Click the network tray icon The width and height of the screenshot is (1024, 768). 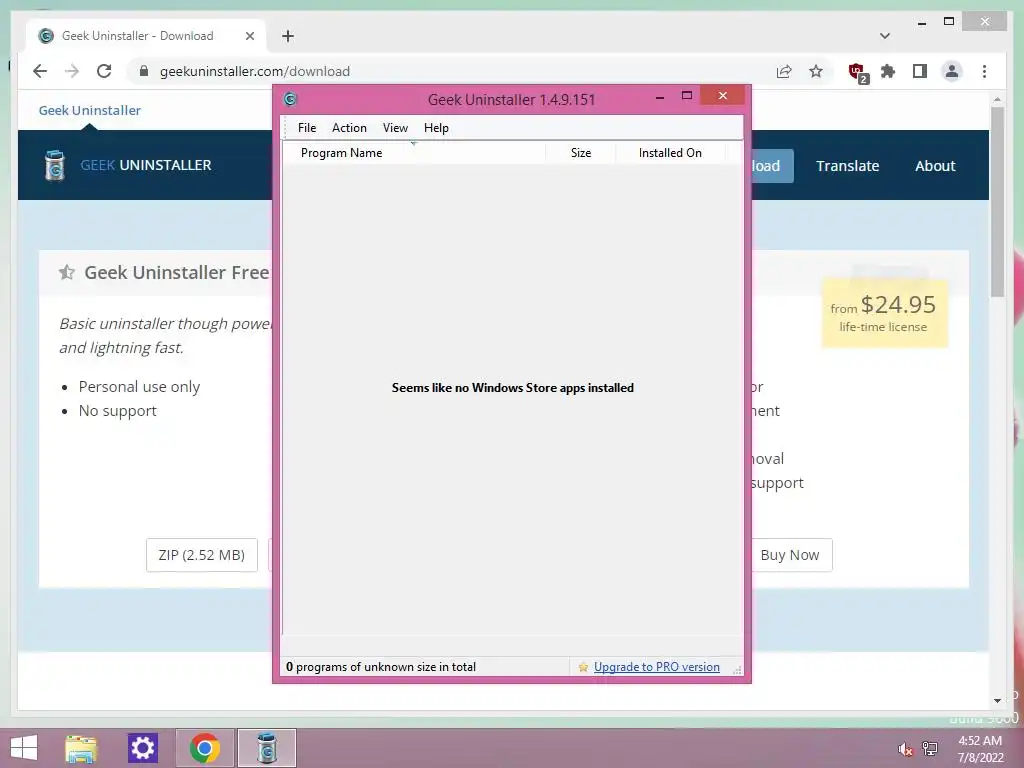930,749
